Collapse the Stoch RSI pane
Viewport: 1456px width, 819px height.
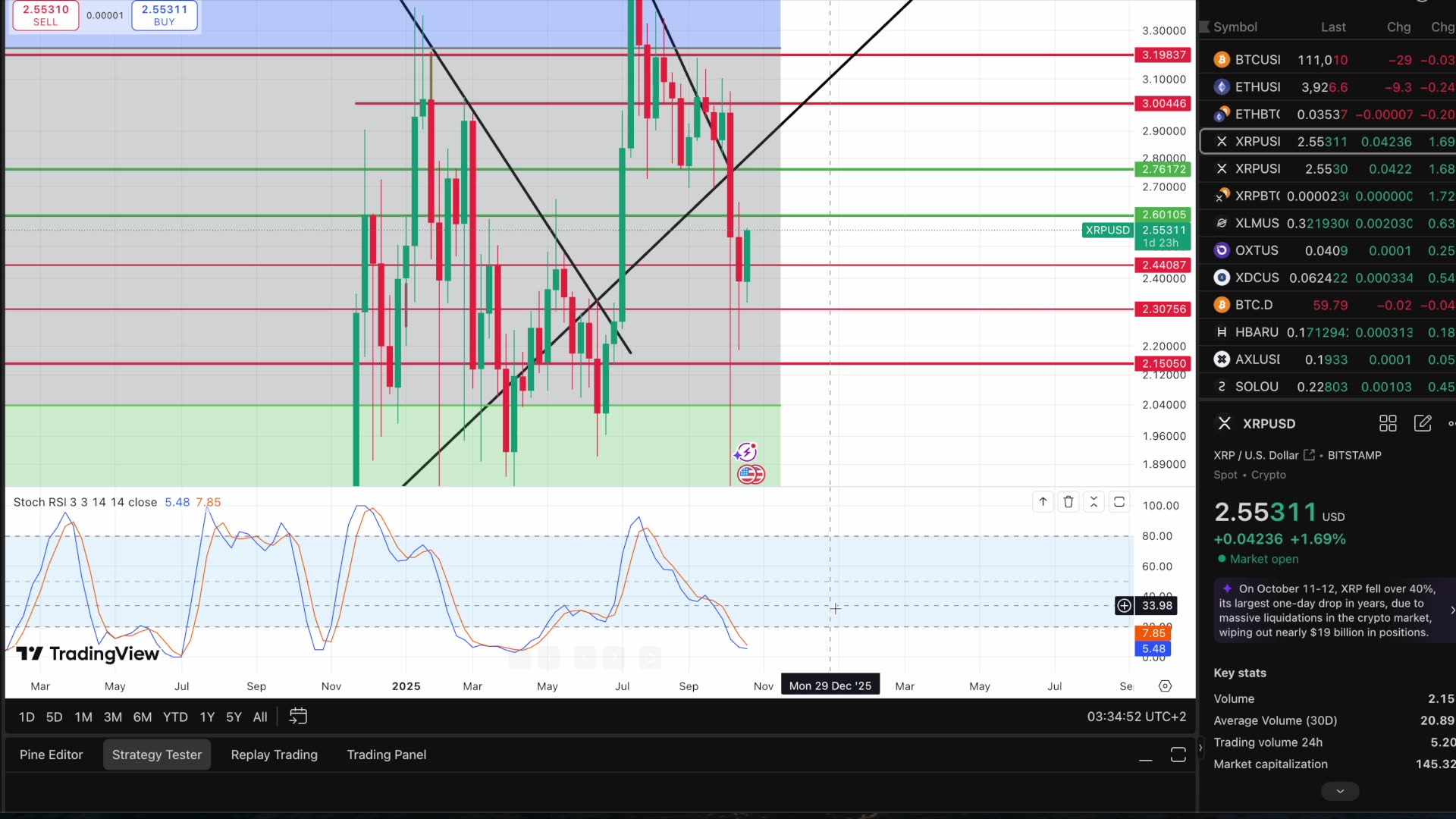[x=1094, y=502]
